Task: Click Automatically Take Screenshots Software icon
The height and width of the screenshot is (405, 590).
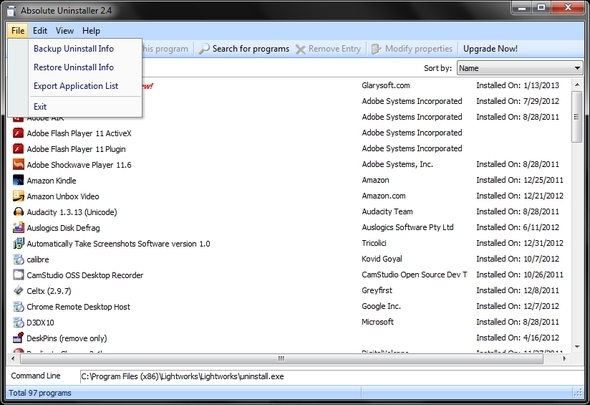Action: click(18, 244)
